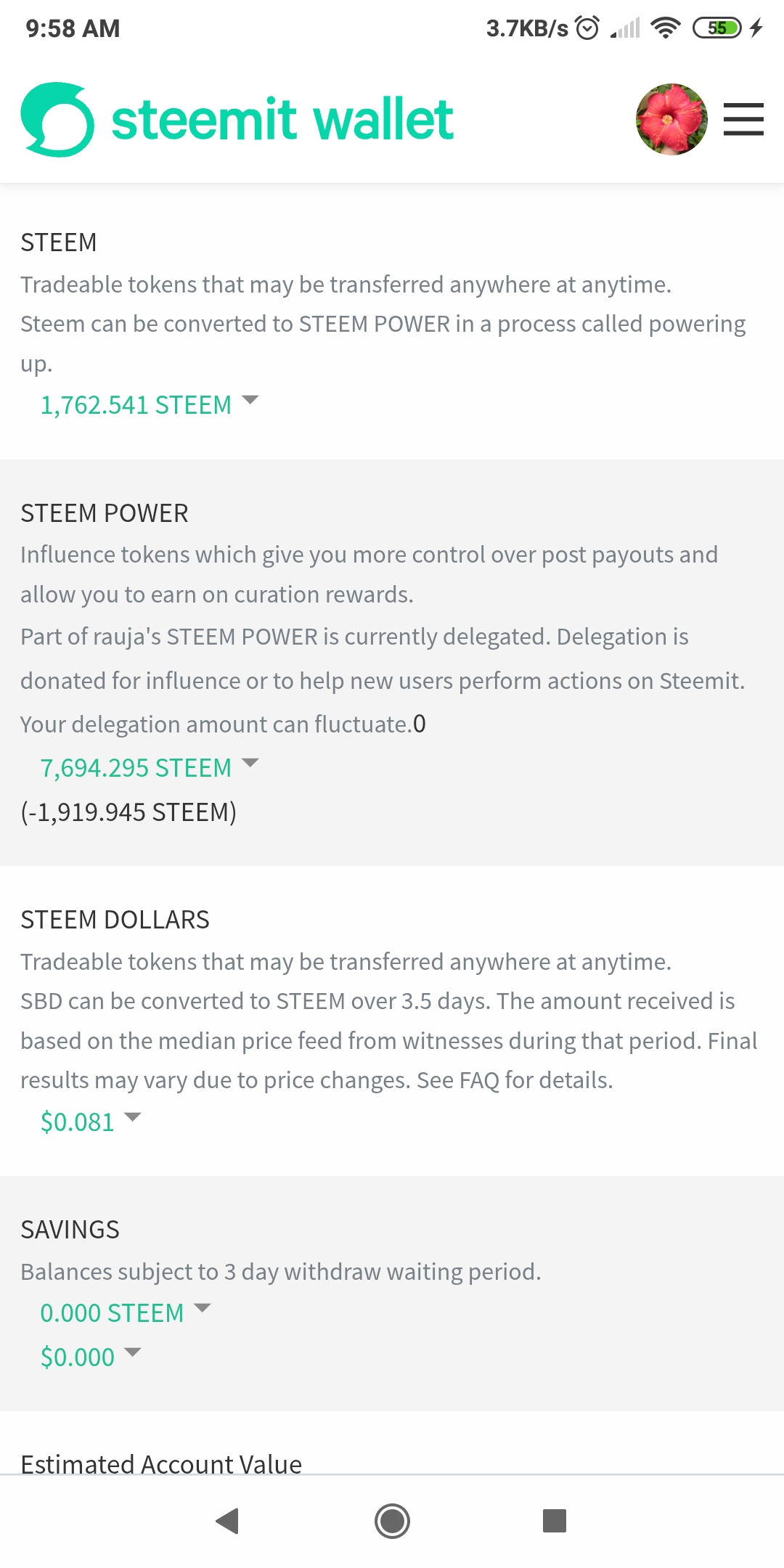This screenshot has width=784, height=1568.
Task: Expand the 0.000 STEEM savings dropdown
Action: pos(203,1308)
